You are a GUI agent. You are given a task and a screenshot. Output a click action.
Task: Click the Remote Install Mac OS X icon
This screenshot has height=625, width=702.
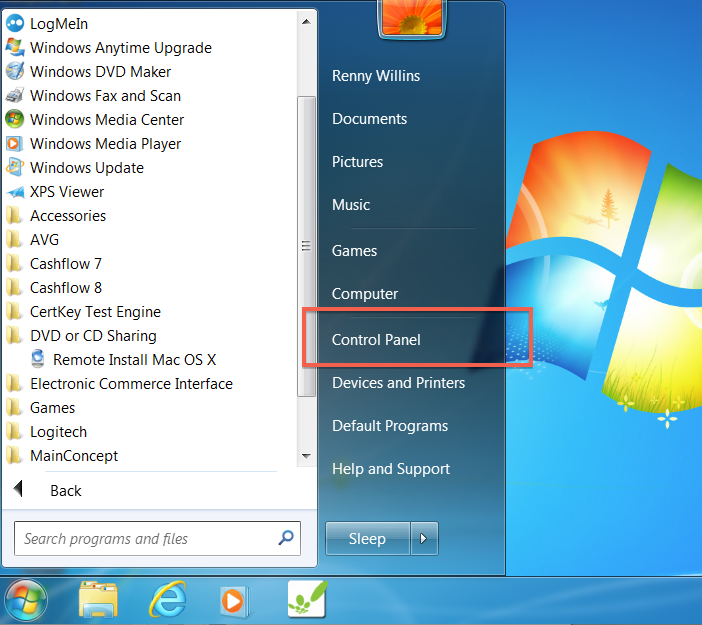tap(38, 359)
